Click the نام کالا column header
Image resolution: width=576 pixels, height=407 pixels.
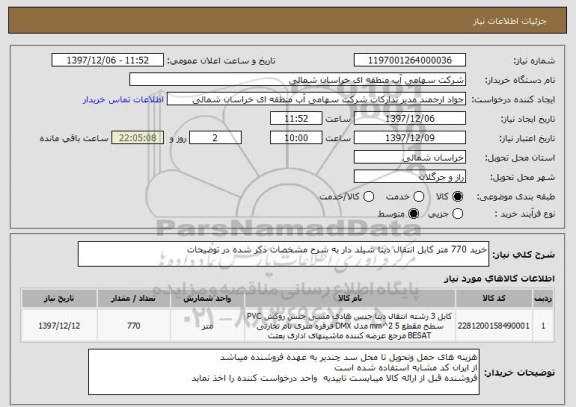(350, 298)
